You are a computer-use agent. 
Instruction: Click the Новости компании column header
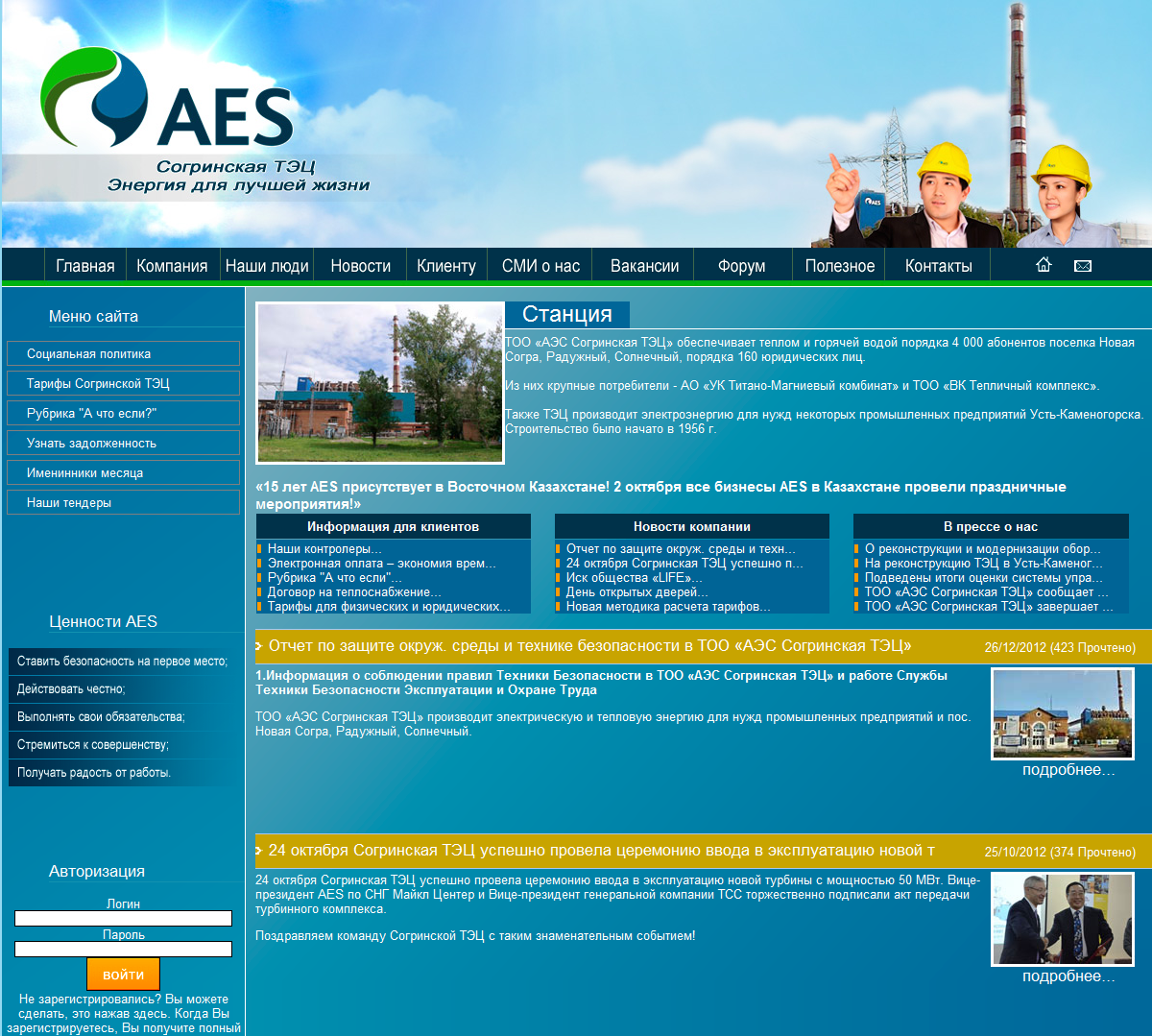click(x=692, y=526)
